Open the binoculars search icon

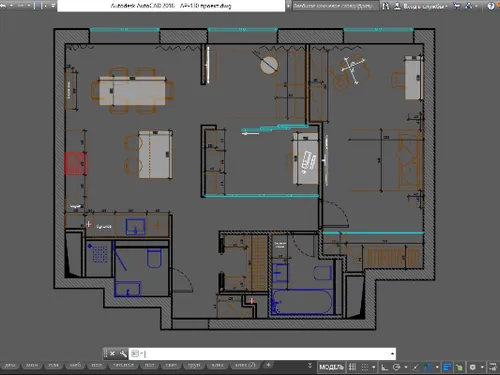click(x=386, y=6)
